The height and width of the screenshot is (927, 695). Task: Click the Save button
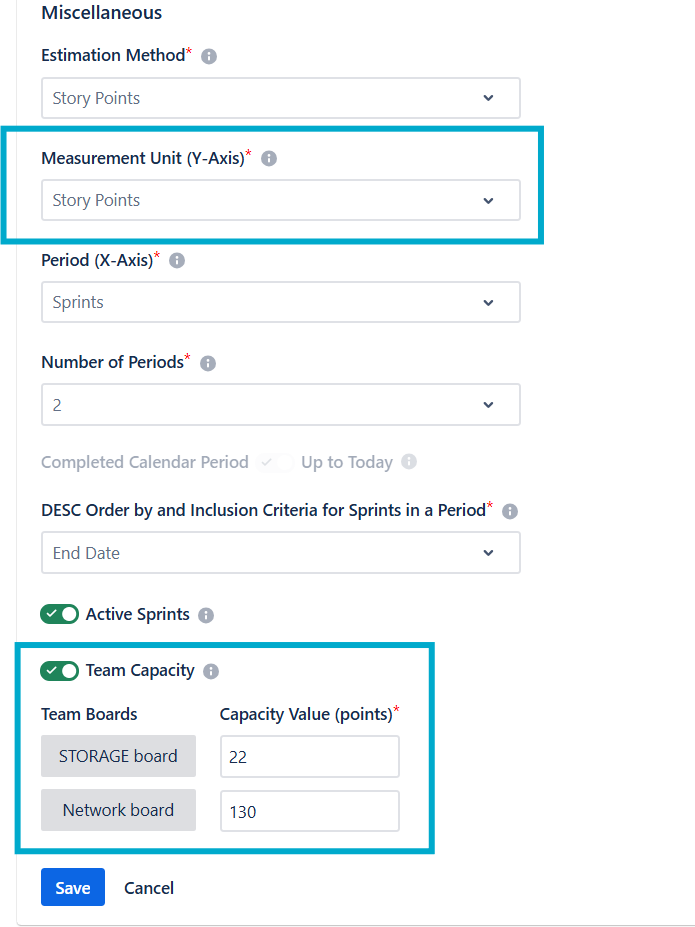point(72,887)
